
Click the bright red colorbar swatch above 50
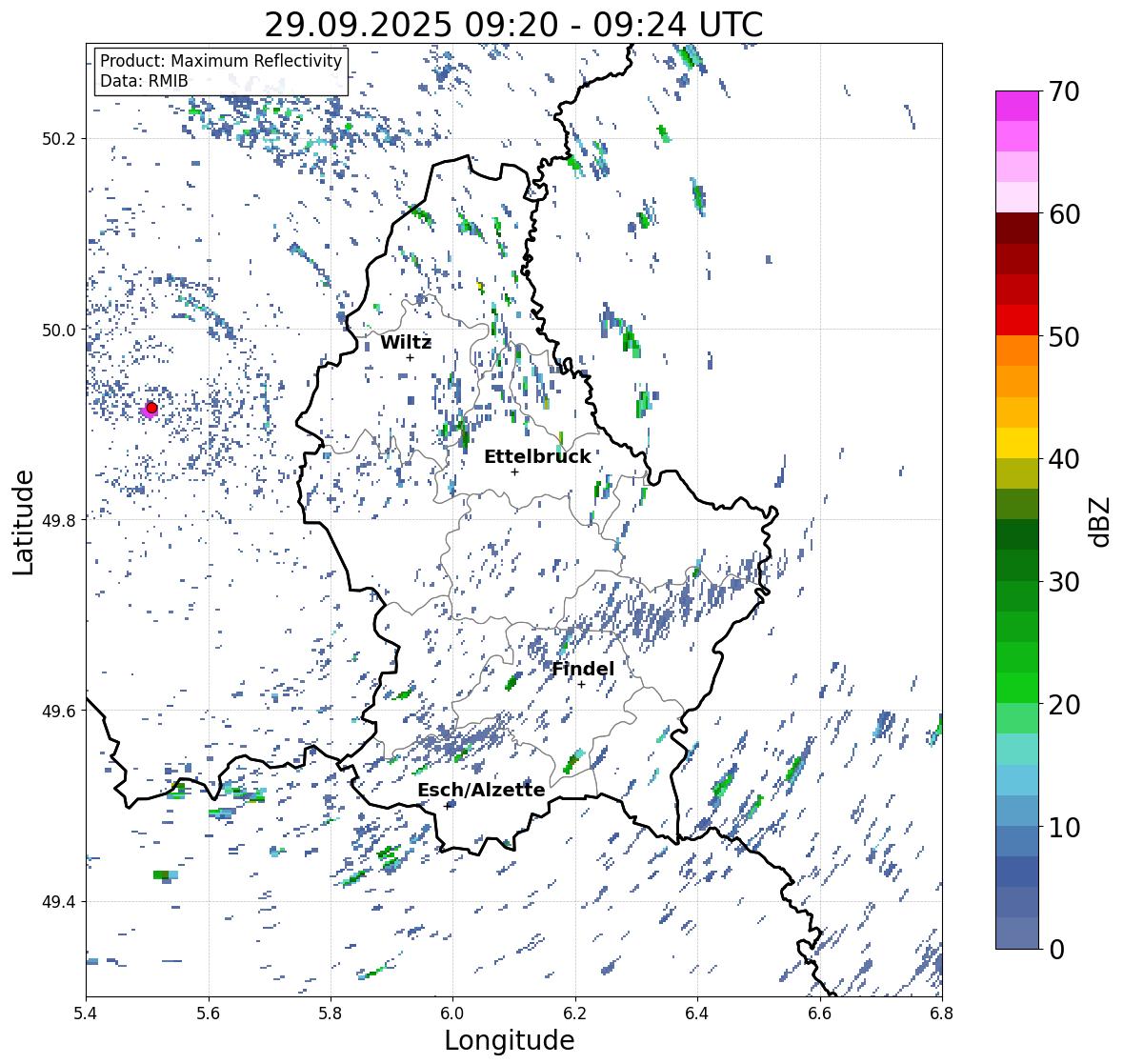coord(1017,320)
